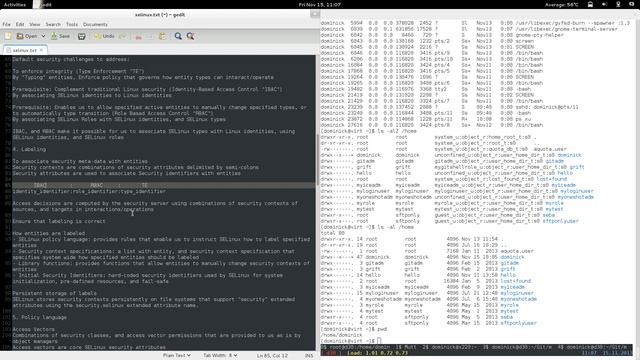Click the 'Default security challenges to address' line
The width and height of the screenshot is (640, 360).
(71, 59)
